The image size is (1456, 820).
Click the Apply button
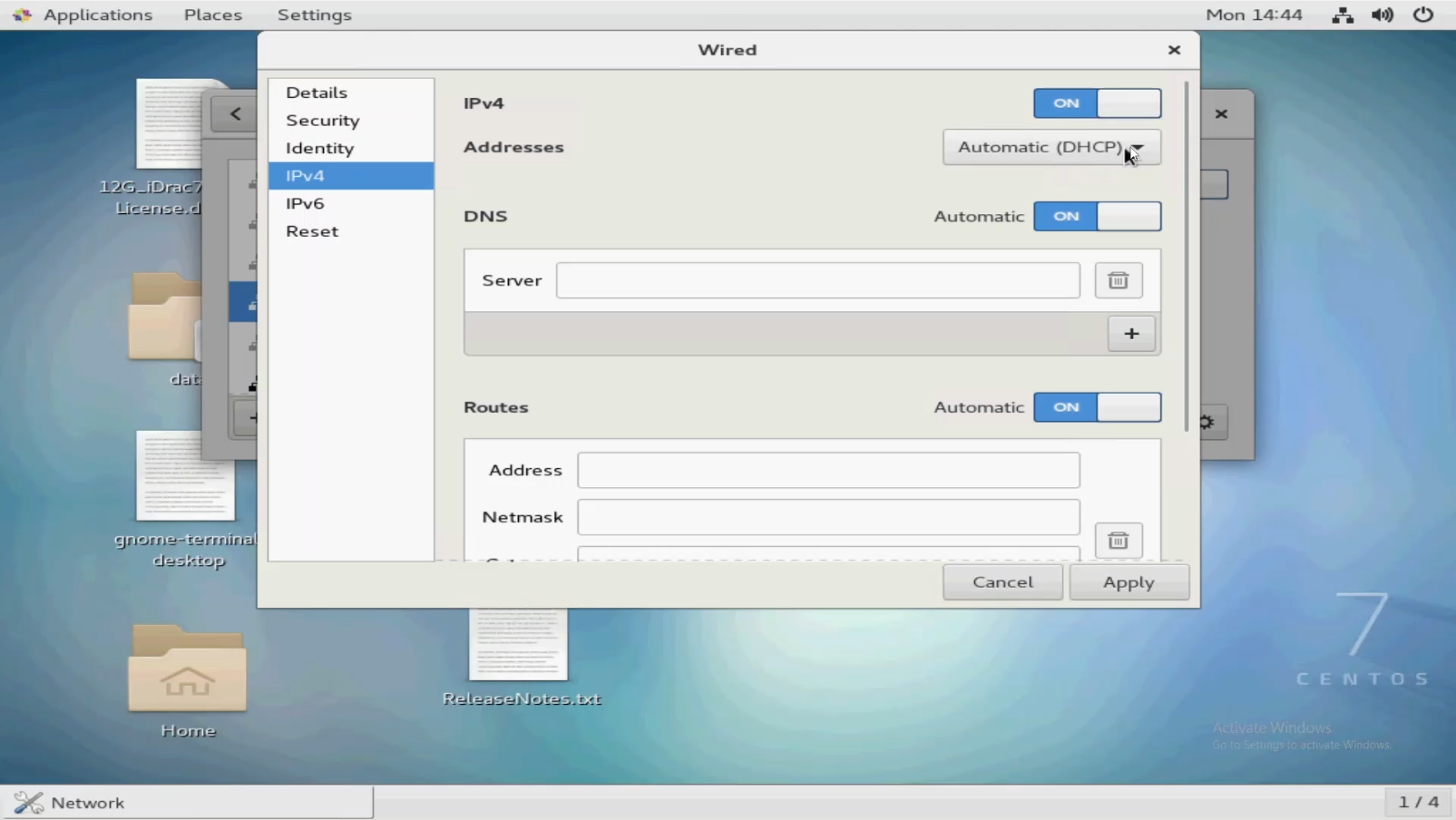(x=1129, y=582)
